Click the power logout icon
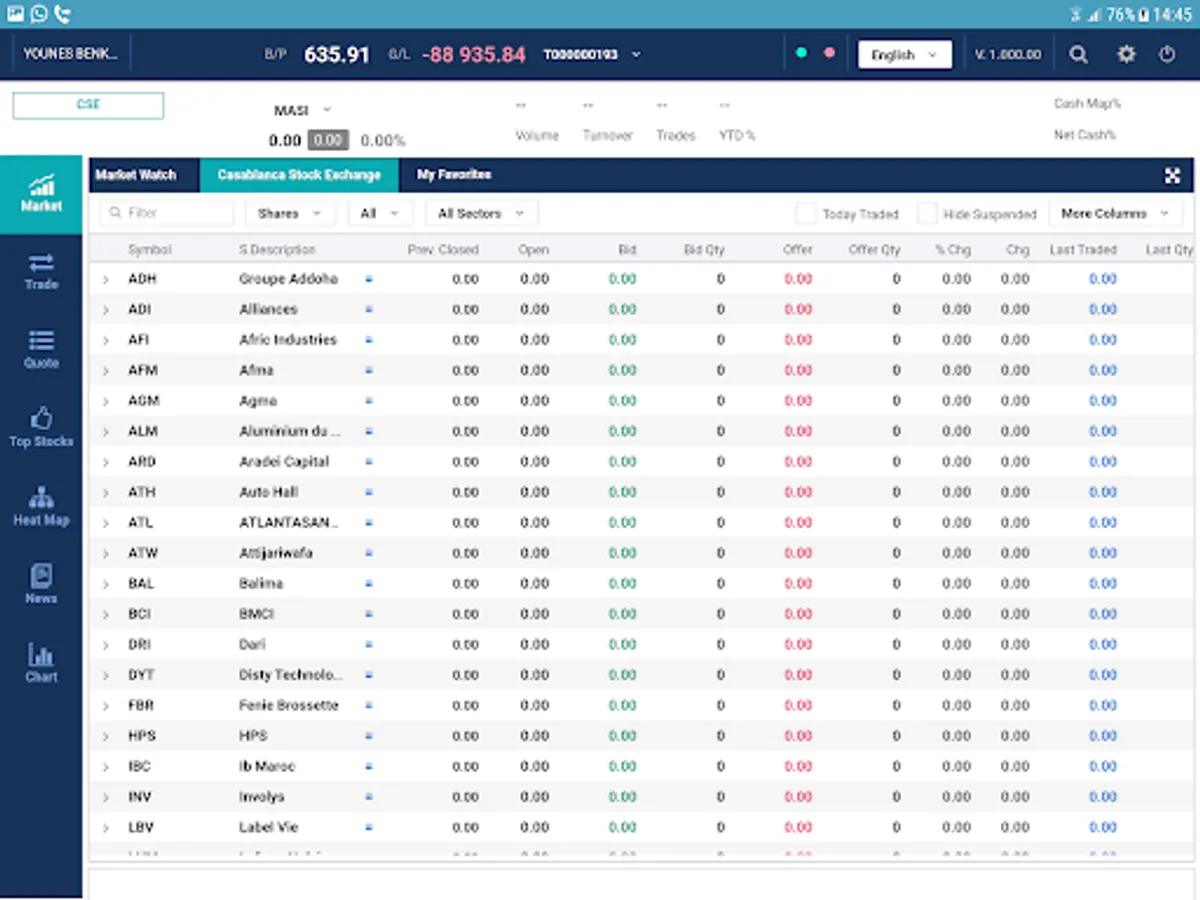Image resolution: width=1200 pixels, height=900 pixels. [1167, 55]
